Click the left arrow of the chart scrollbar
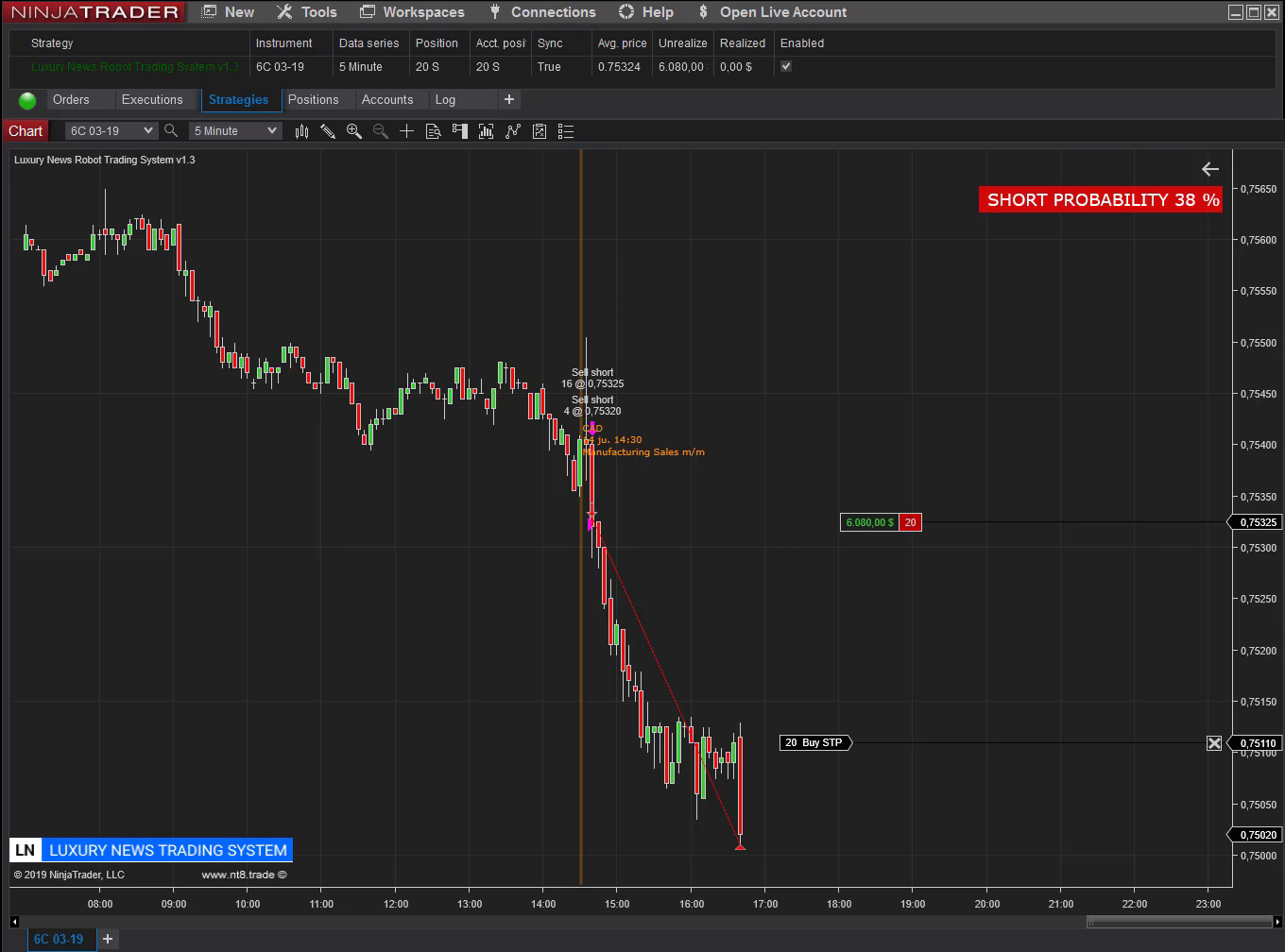The image size is (1285, 952). 14,922
